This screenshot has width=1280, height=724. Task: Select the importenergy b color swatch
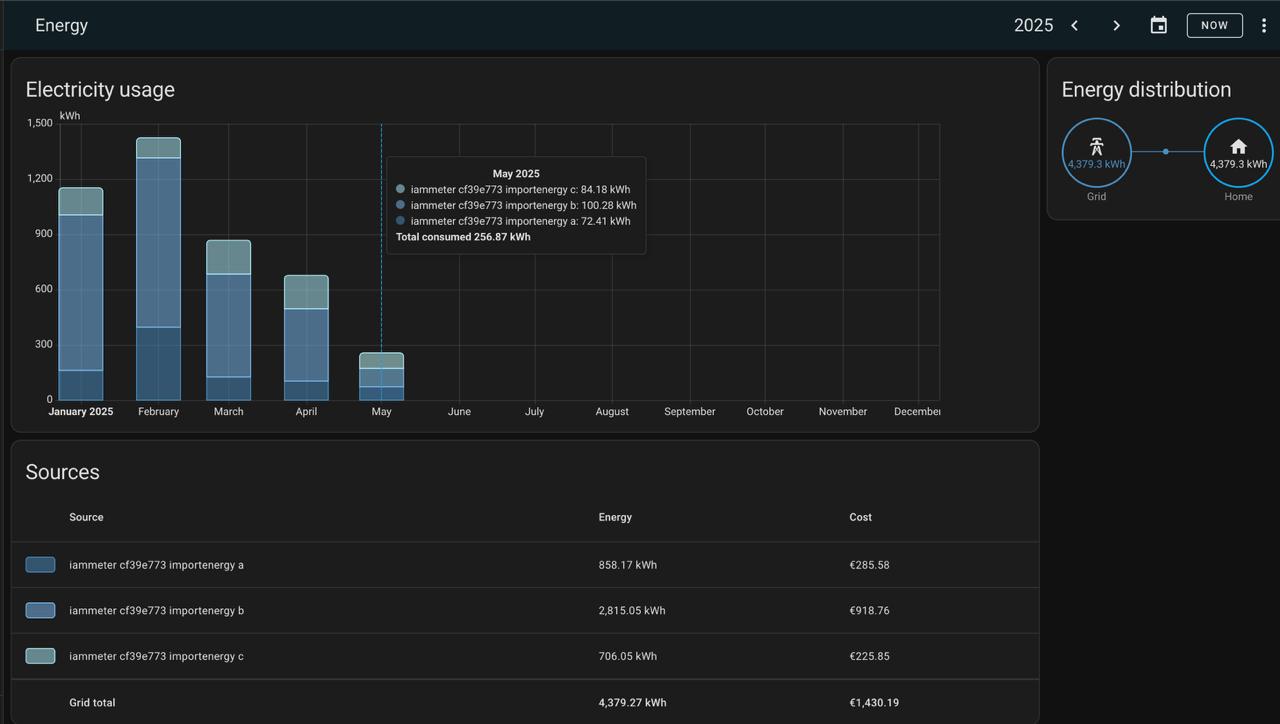click(x=40, y=610)
